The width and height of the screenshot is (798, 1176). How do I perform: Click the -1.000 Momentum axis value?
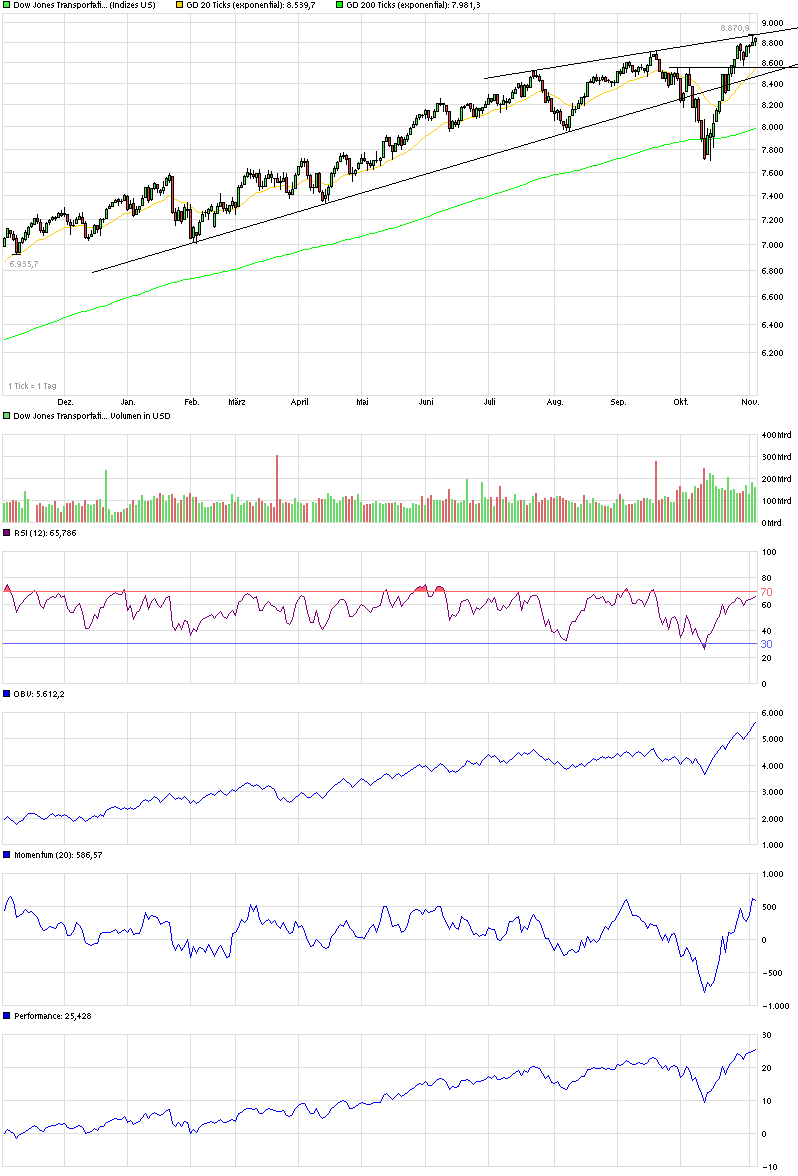[x=775, y=1006]
